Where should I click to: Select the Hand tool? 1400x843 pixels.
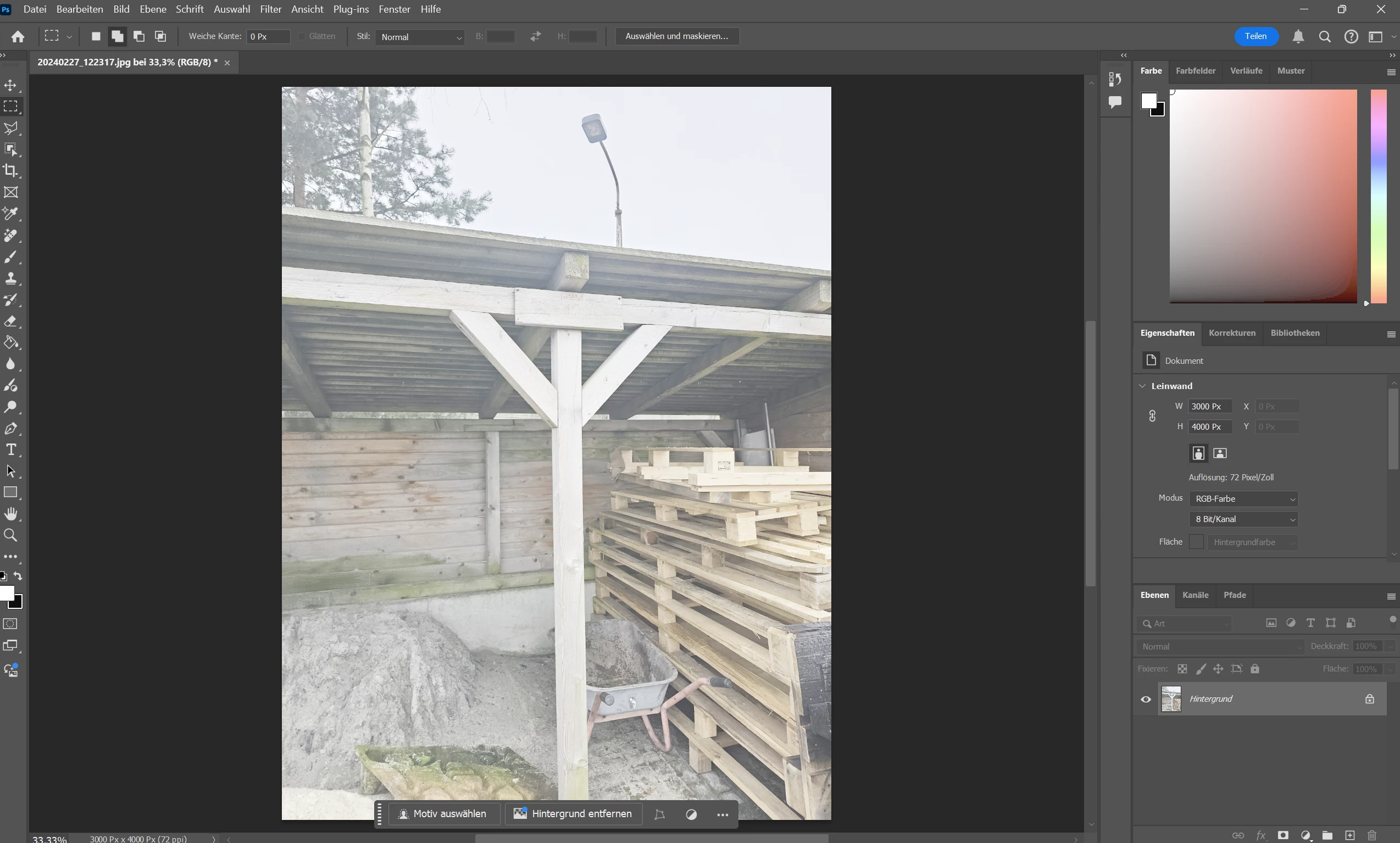tap(11, 514)
